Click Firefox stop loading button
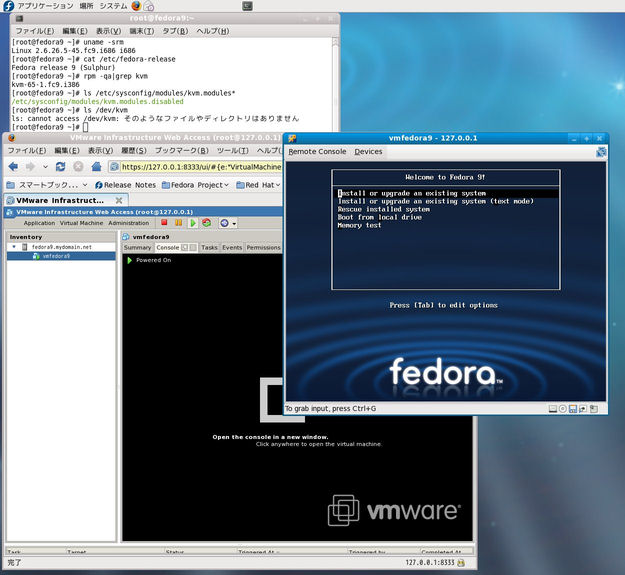Viewport: 625px width, 575px height. [78, 167]
